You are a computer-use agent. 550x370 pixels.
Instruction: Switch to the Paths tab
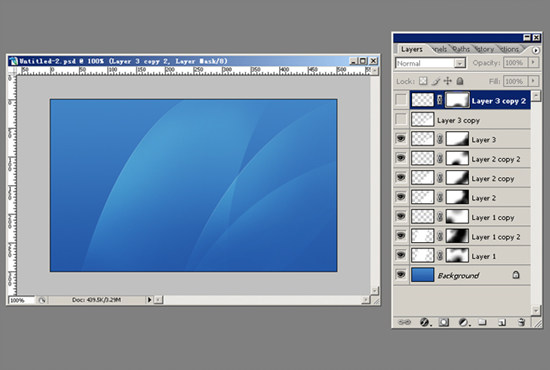(461, 49)
